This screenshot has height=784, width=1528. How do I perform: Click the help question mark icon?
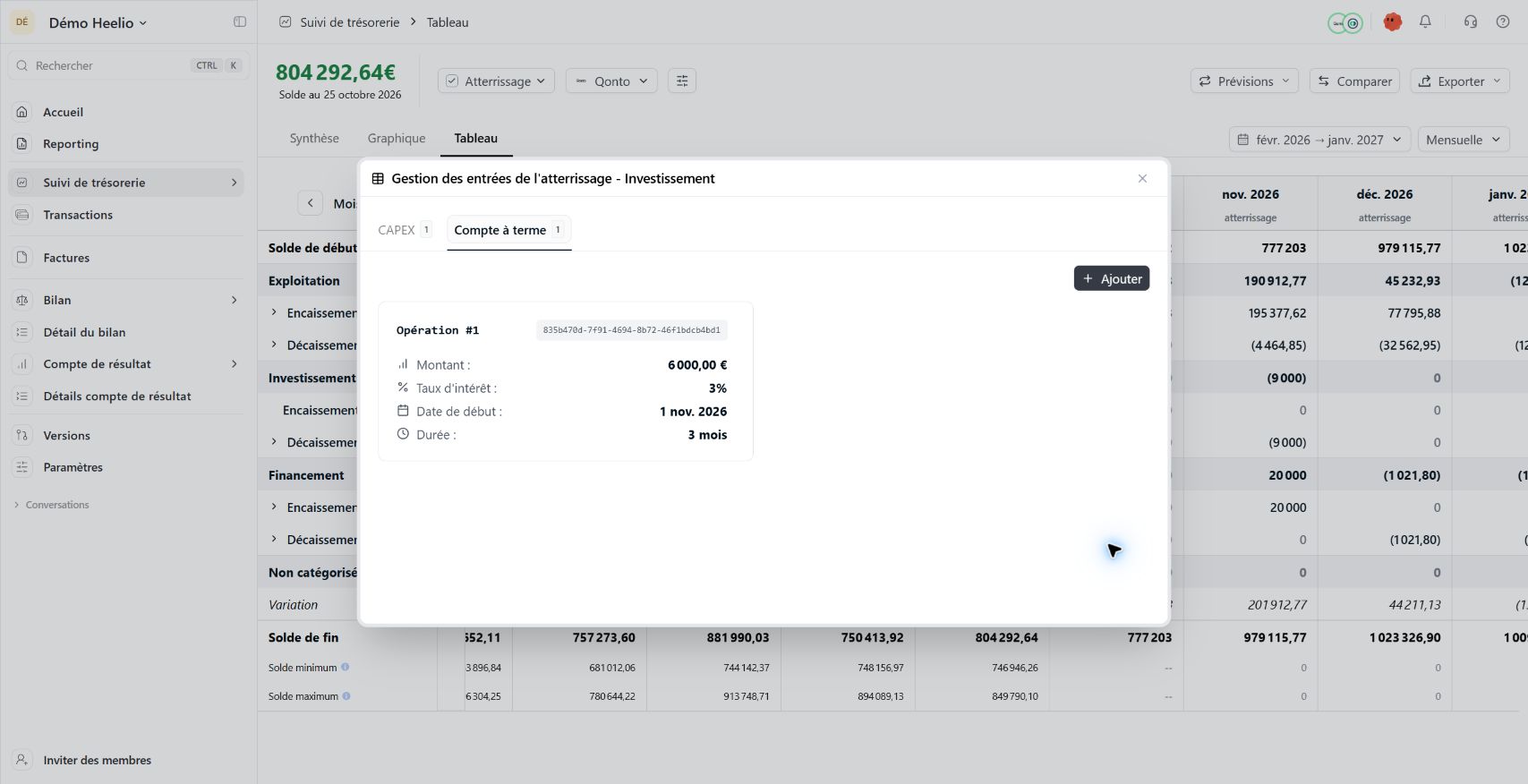1503,21
